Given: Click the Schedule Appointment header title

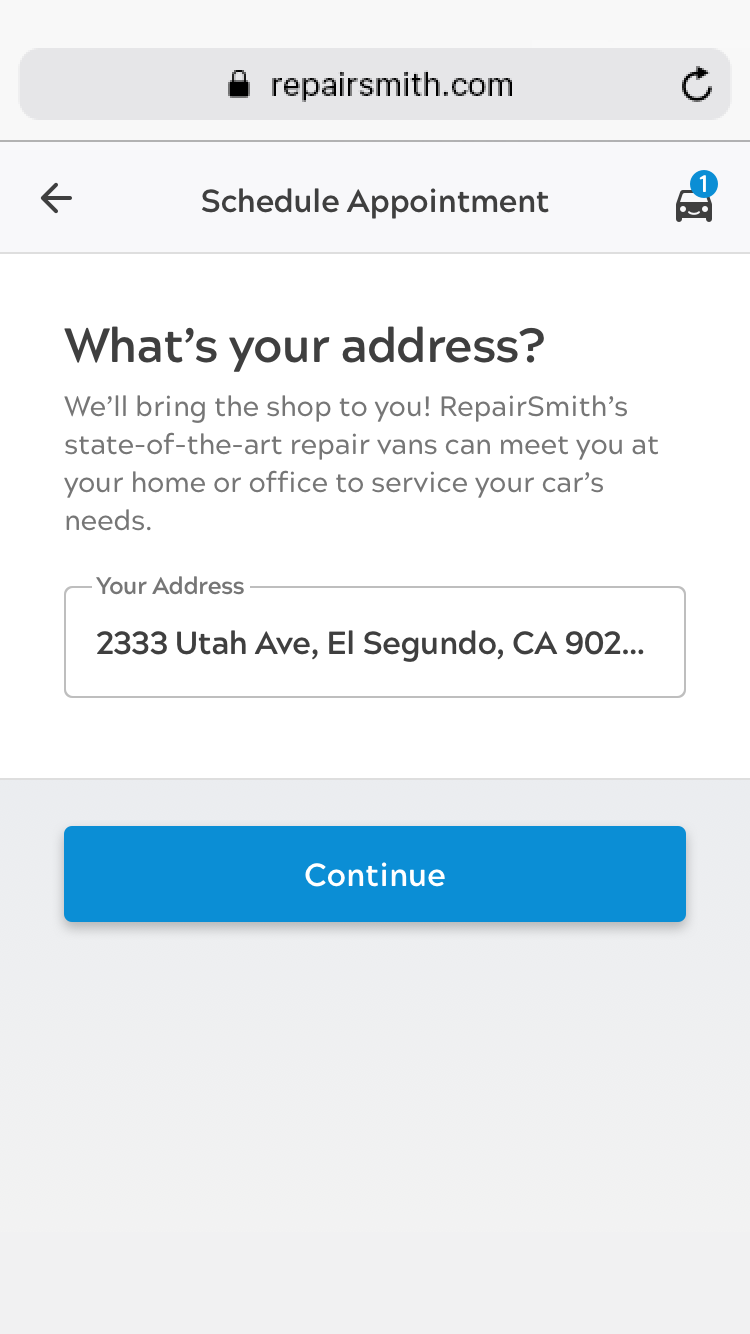Looking at the screenshot, I should coord(374,201).
